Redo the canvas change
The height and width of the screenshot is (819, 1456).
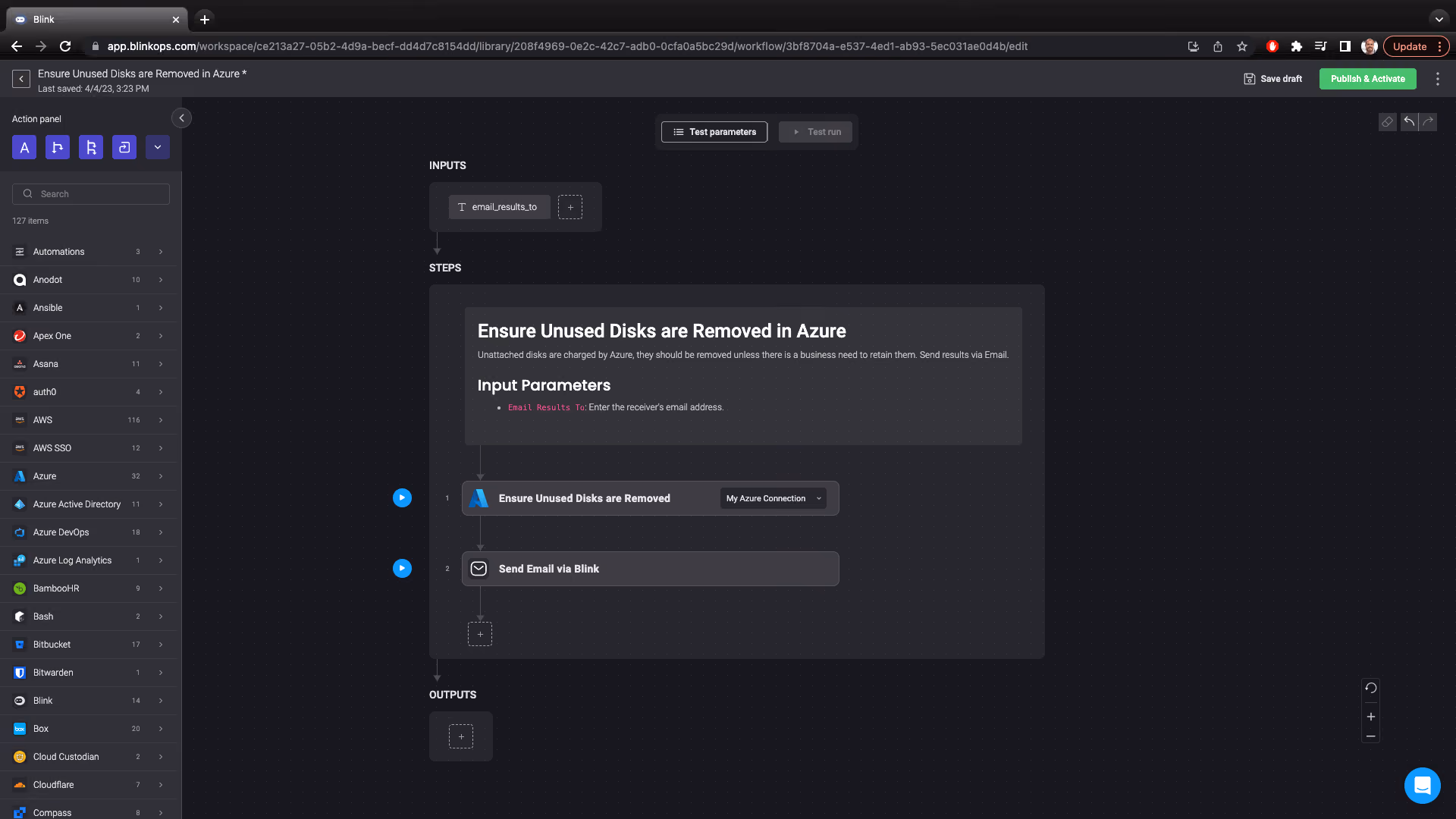point(1428,122)
